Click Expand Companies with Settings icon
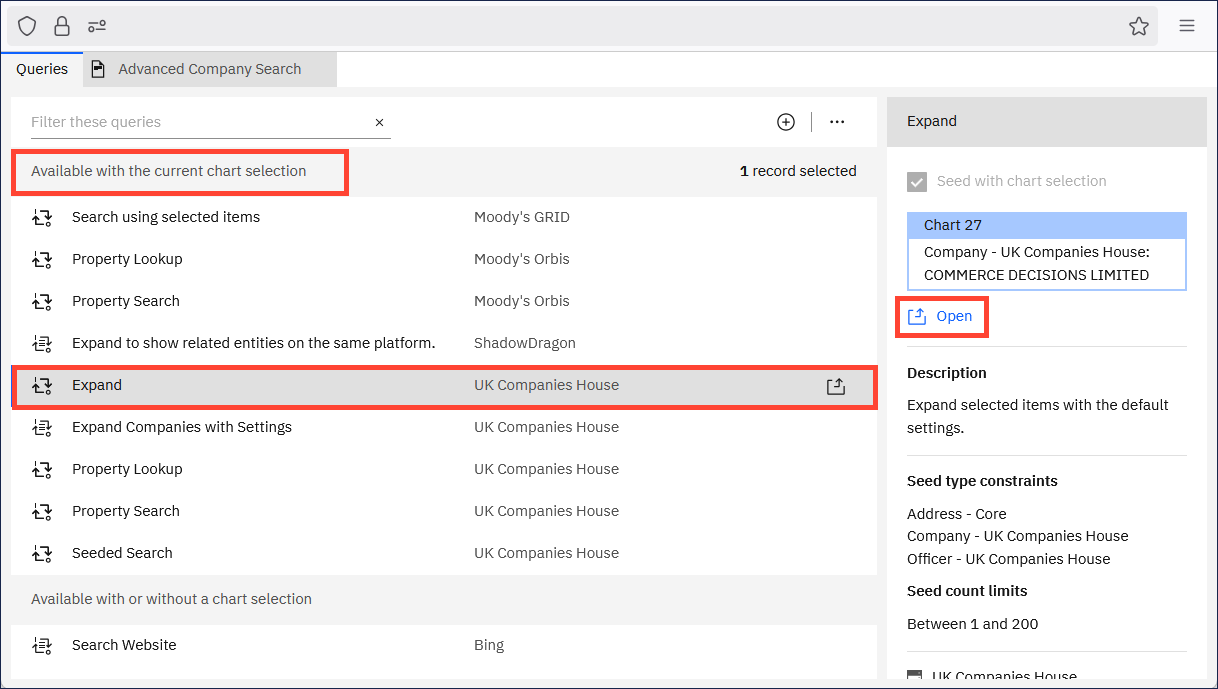The height and width of the screenshot is (689, 1218). [x=42, y=427]
